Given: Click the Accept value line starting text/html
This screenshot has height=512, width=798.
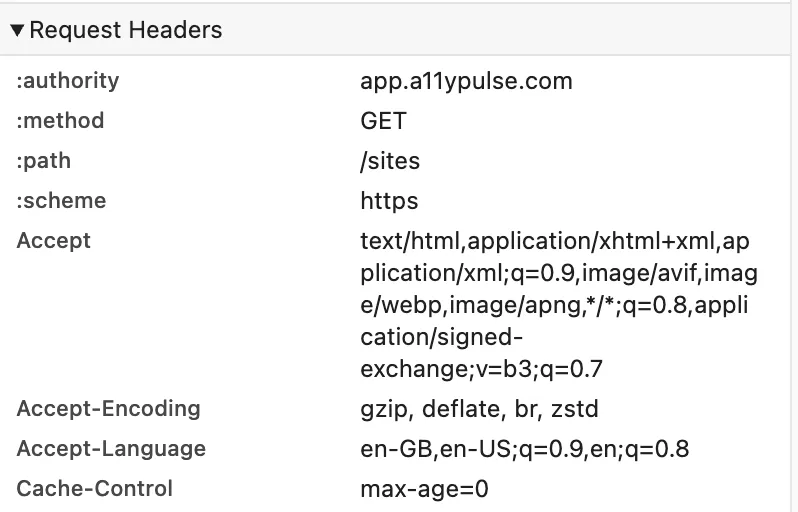Looking at the screenshot, I should pos(554,241).
